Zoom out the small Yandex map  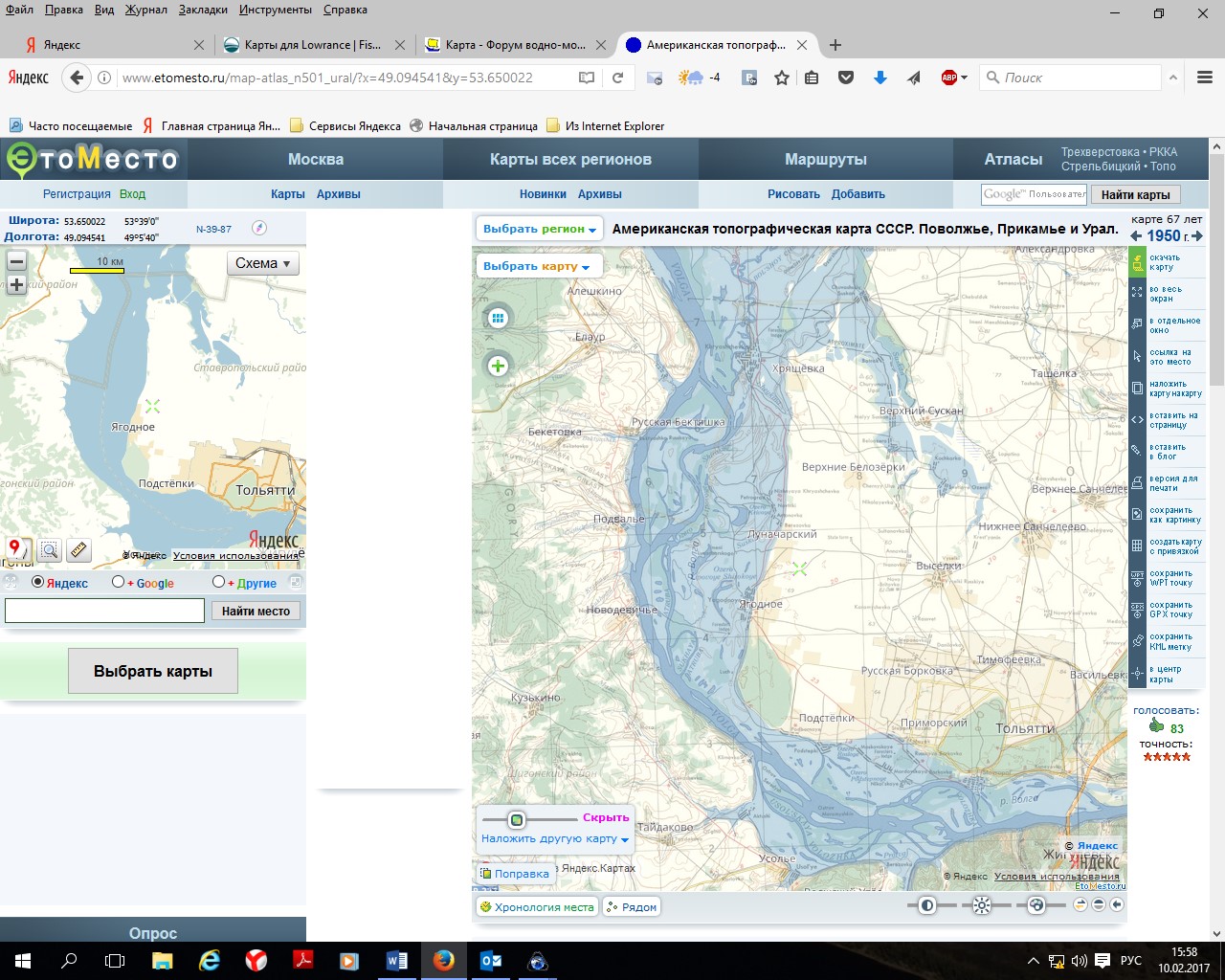coord(16,261)
